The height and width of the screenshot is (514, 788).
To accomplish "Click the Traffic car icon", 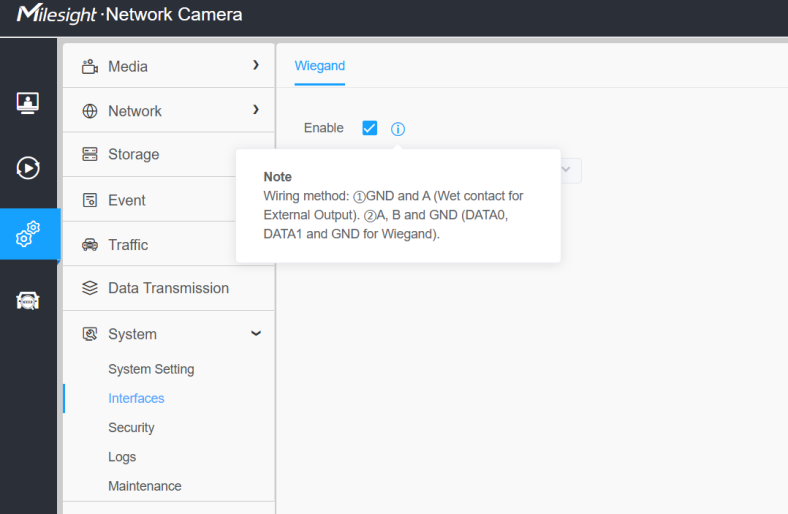I will click(90, 245).
